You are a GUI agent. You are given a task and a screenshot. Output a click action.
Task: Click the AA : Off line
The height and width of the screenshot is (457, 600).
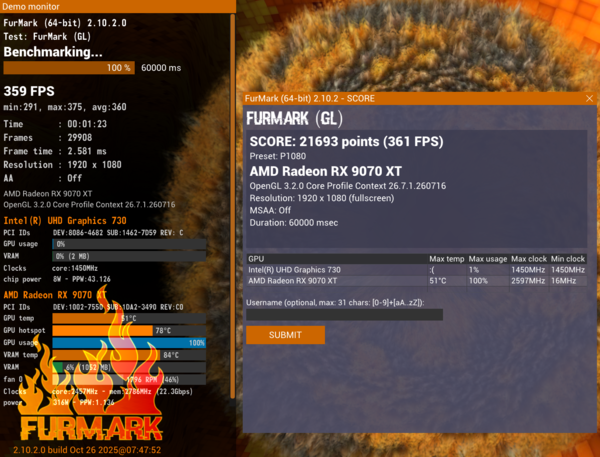point(42,178)
